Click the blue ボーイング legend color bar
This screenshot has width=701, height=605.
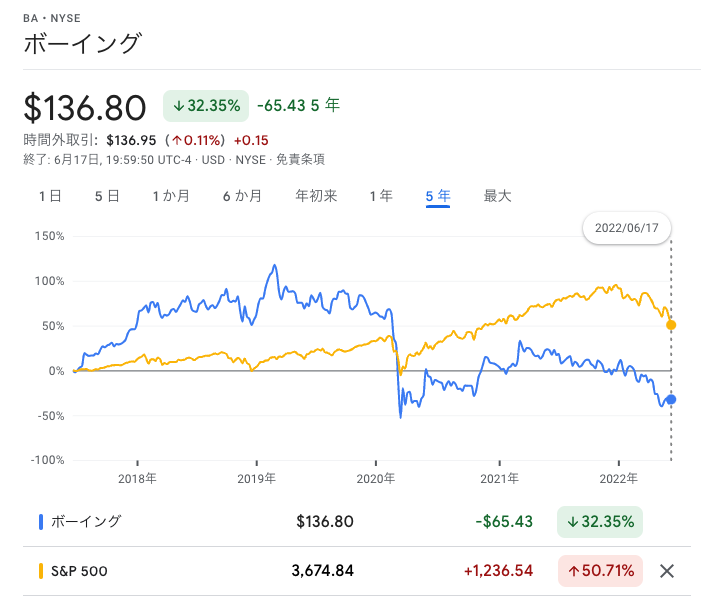pyautogui.click(x=40, y=521)
